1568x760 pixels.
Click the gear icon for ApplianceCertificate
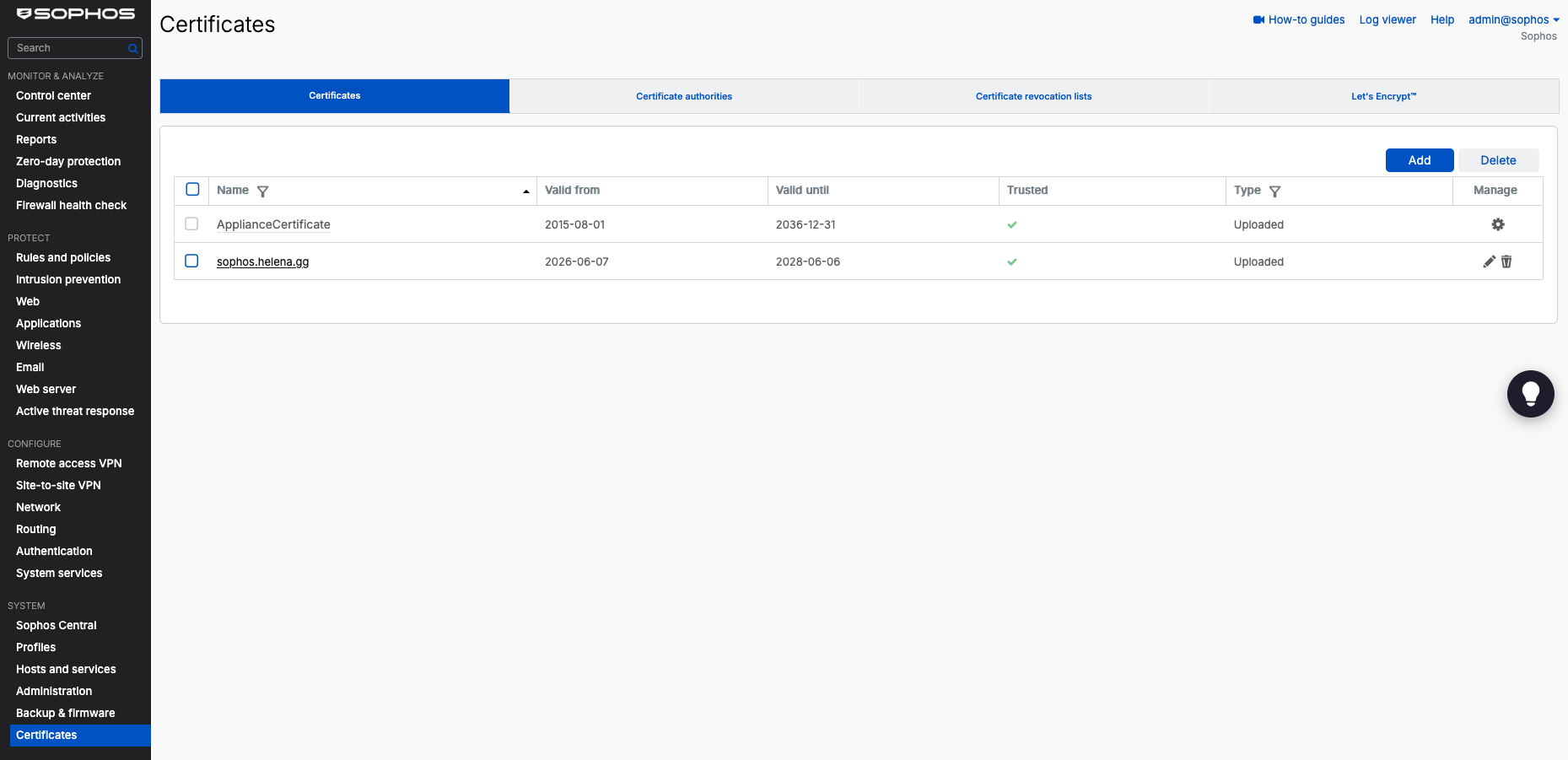pyautogui.click(x=1498, y=224)
